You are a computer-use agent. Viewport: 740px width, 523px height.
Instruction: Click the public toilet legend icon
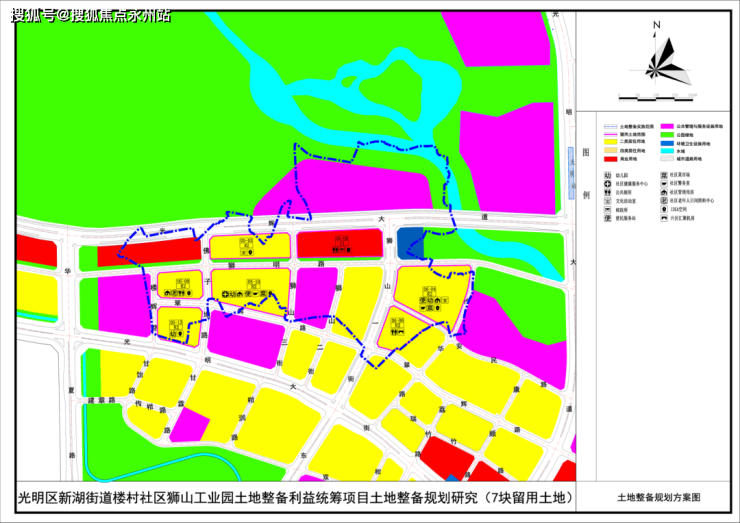[x=607, y=192]
